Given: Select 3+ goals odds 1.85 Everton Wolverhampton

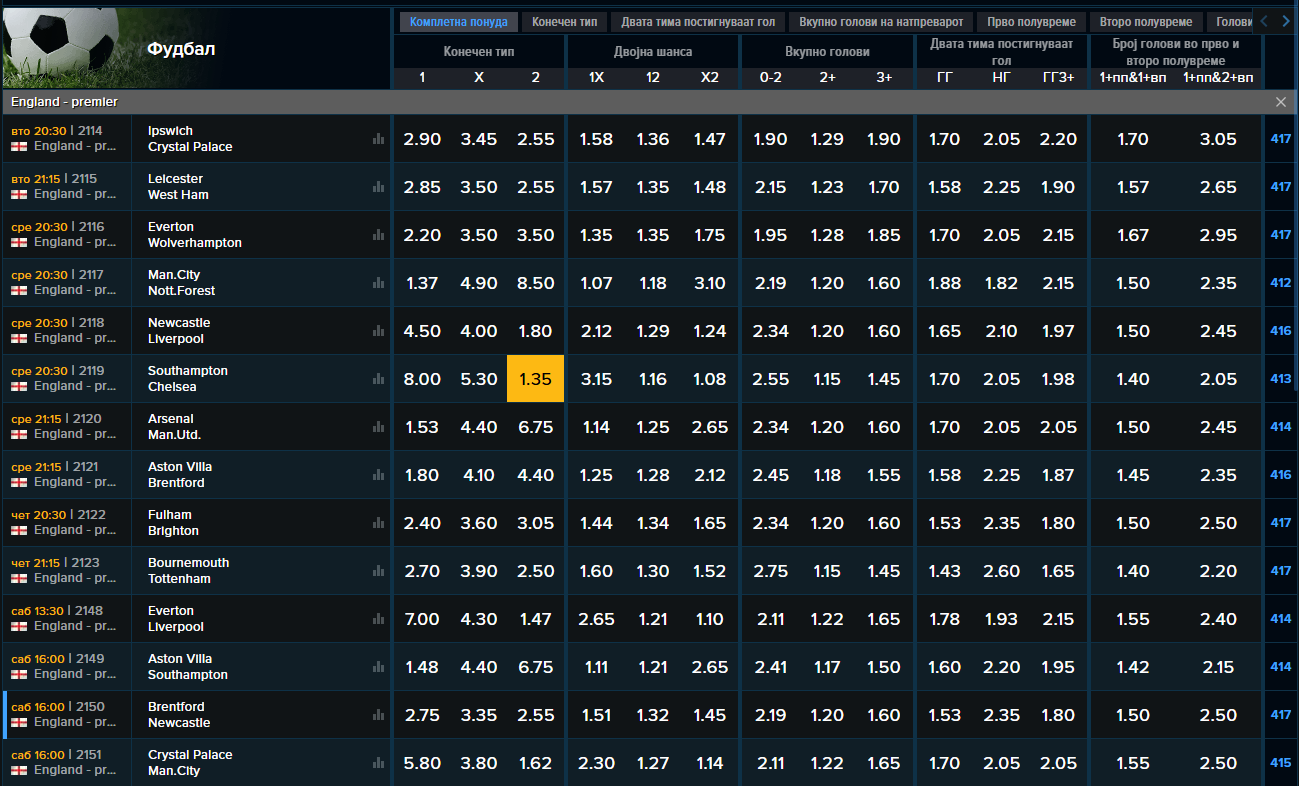Looking at the screenshot, I should point(884,235).
